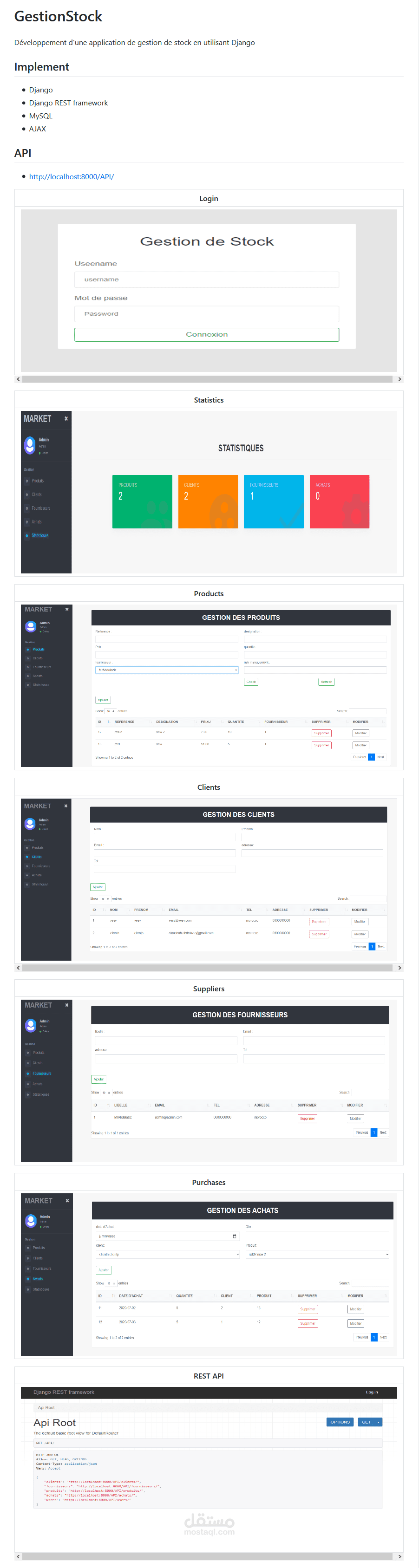The width and height of the screenshot is (419, 1568).
Task: Open Show entries dropdown in Achats table
Action: [110, 1283]
